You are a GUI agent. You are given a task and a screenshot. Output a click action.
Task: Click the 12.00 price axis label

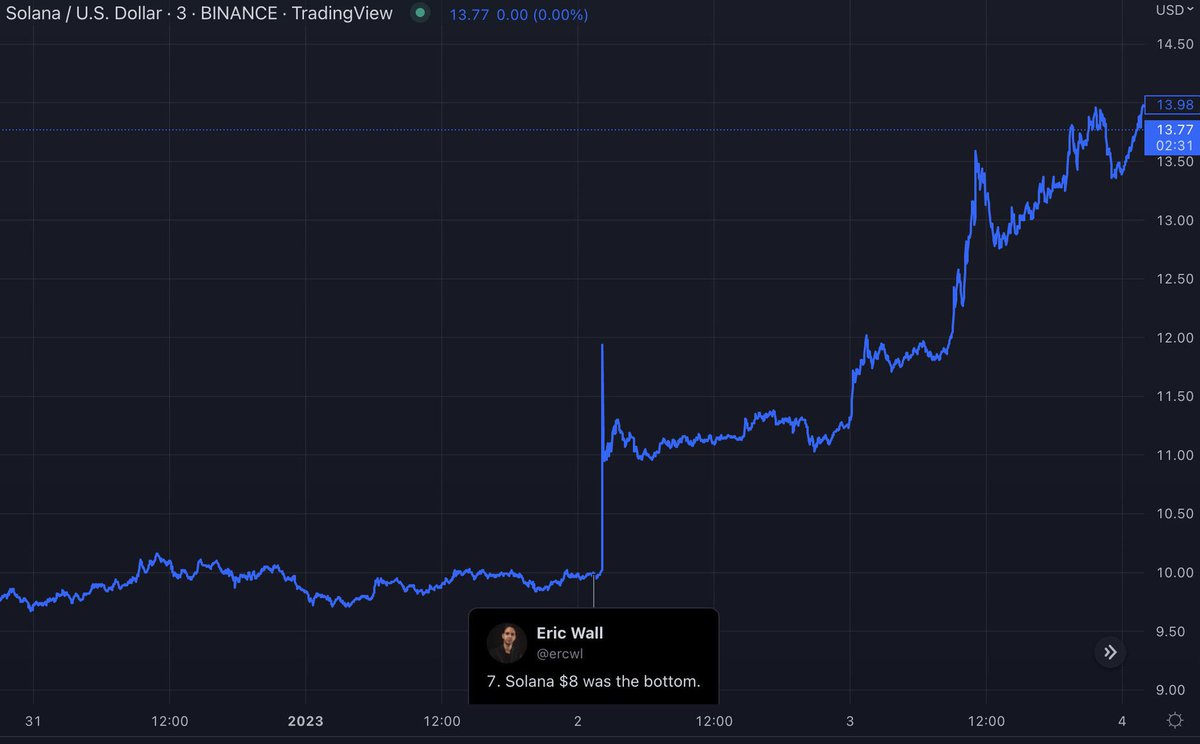coord(1173,338)
